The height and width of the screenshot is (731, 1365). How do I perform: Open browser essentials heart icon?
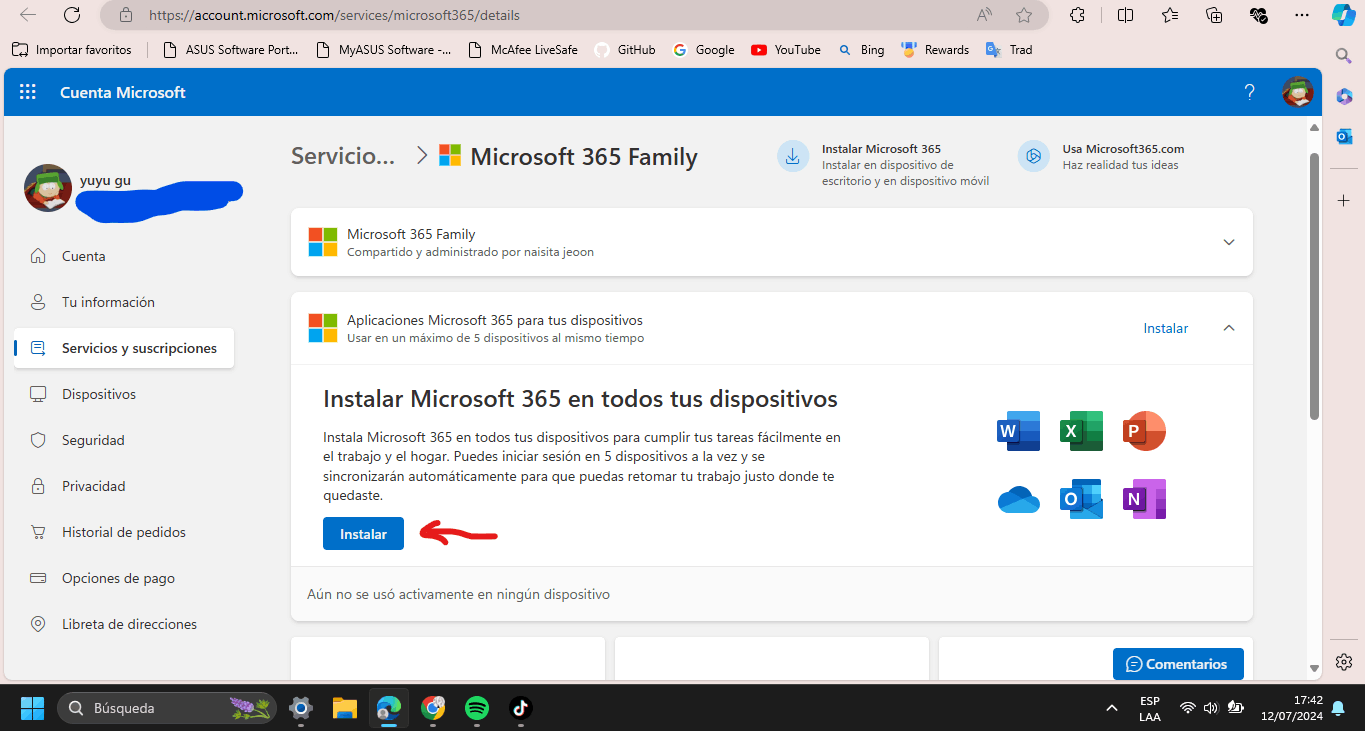tap(1259, 15)
